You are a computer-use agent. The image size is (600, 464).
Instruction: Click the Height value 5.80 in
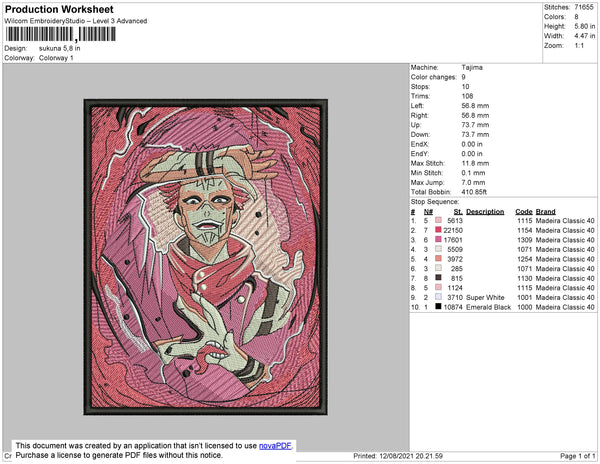click(x=585, y=26)
